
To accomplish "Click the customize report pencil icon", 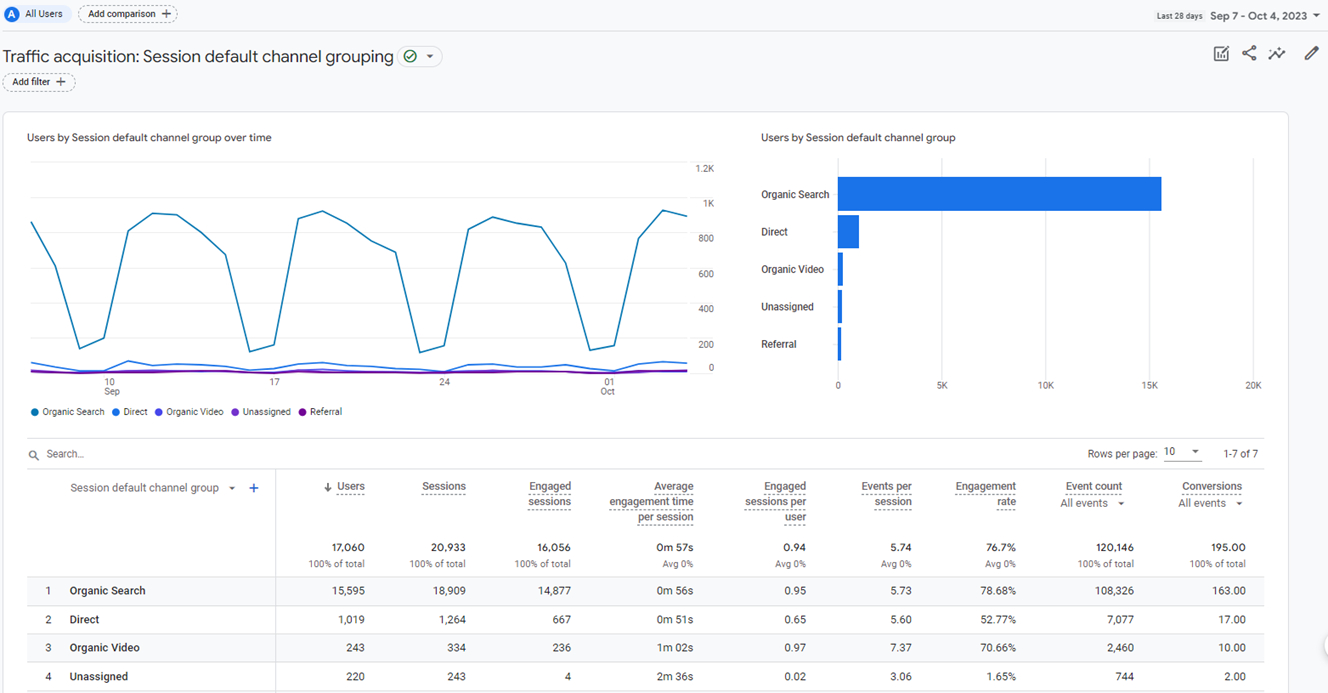I will (x=1311, y=54).
